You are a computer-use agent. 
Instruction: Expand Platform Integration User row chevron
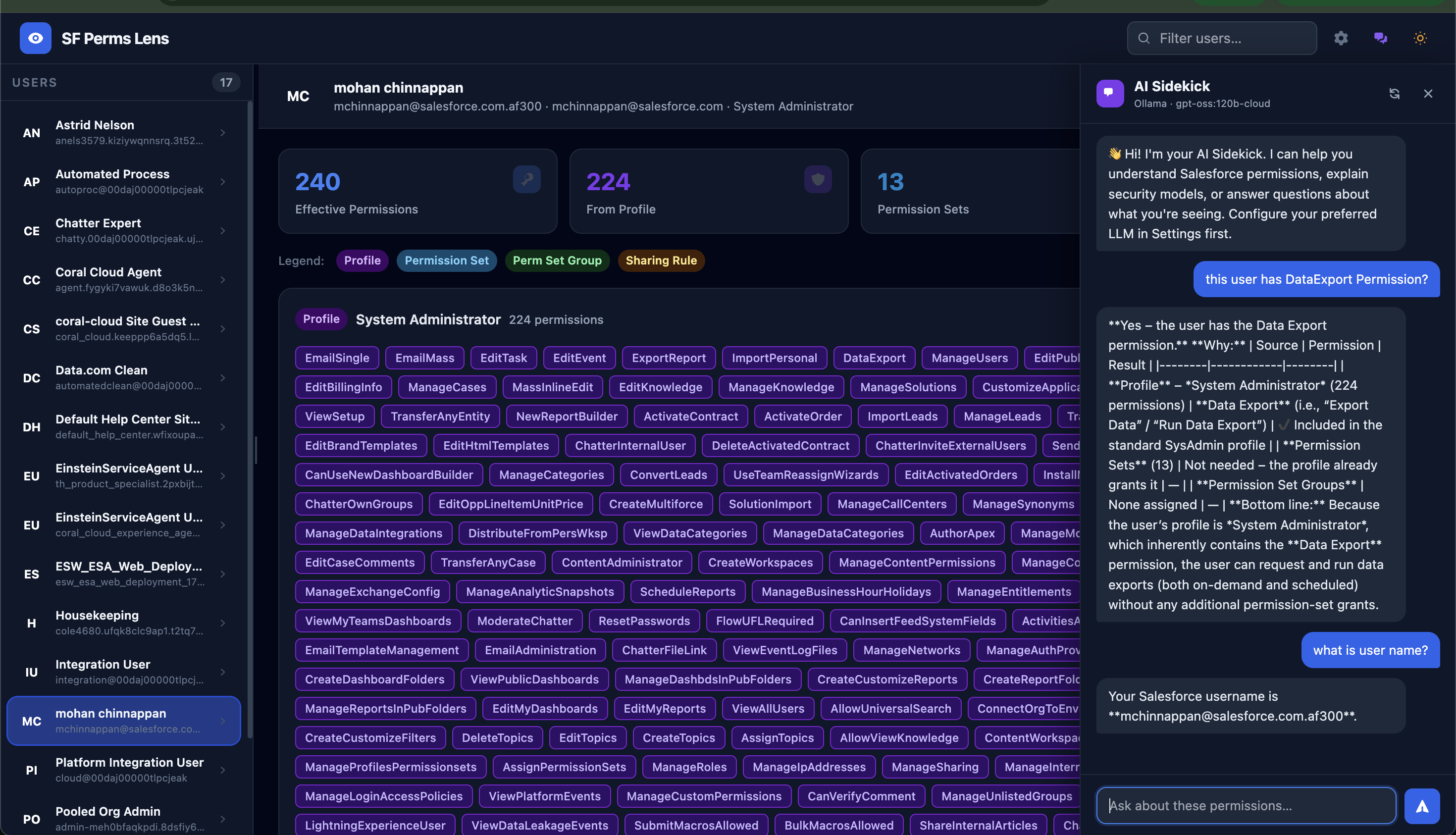point(222,770)
